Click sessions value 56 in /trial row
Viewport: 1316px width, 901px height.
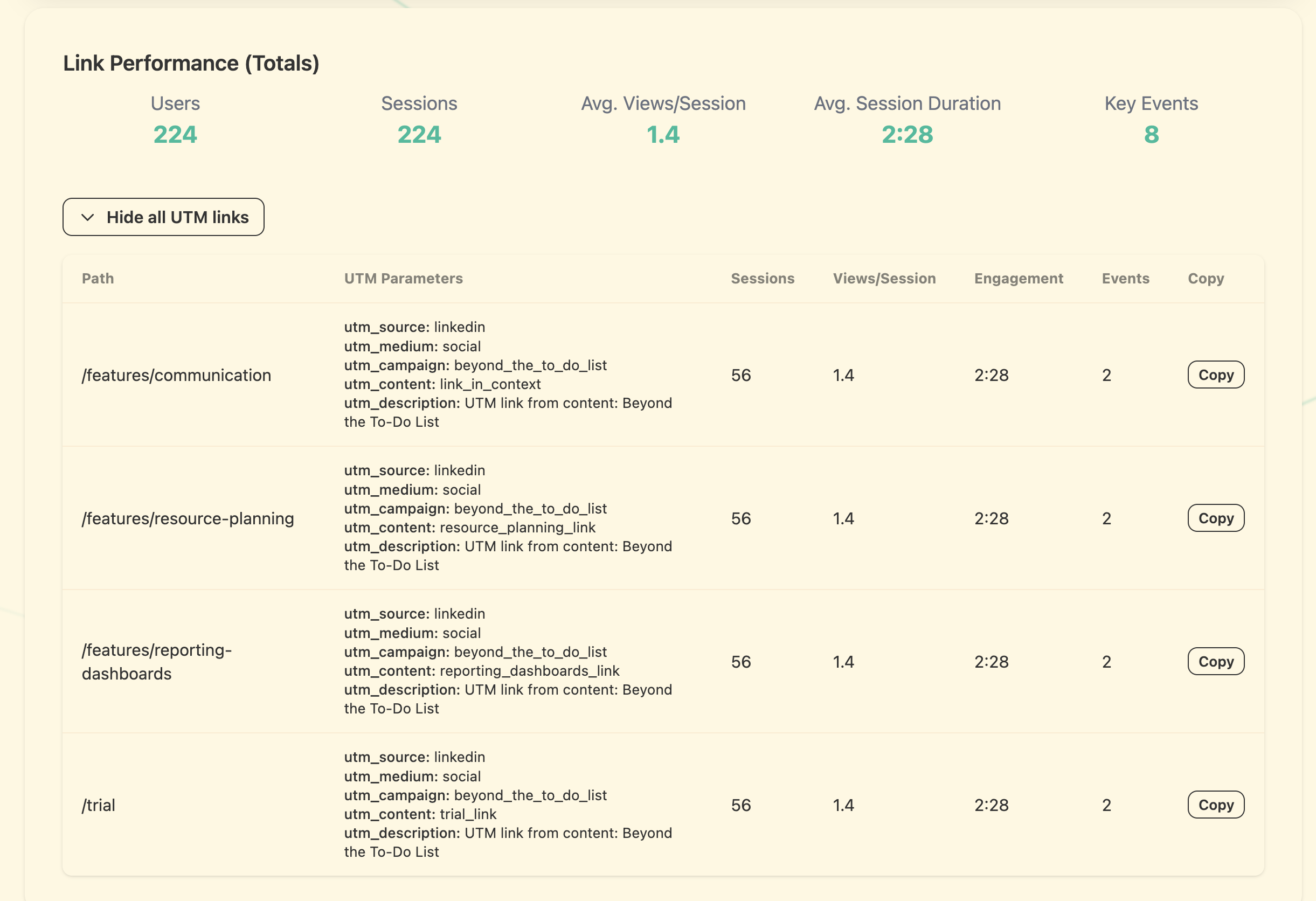coord(740,805)
